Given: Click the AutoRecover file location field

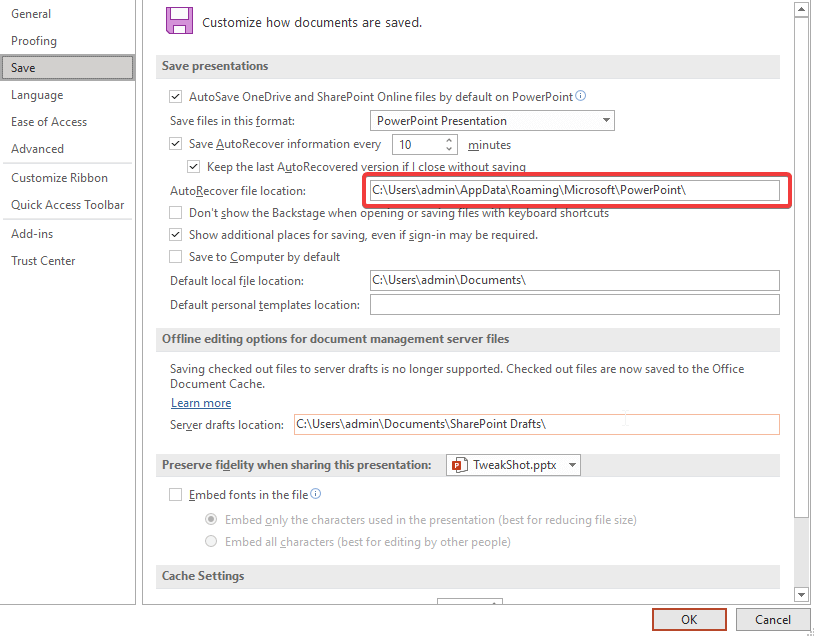Looking at the screenshot, I should coord(575,190).
